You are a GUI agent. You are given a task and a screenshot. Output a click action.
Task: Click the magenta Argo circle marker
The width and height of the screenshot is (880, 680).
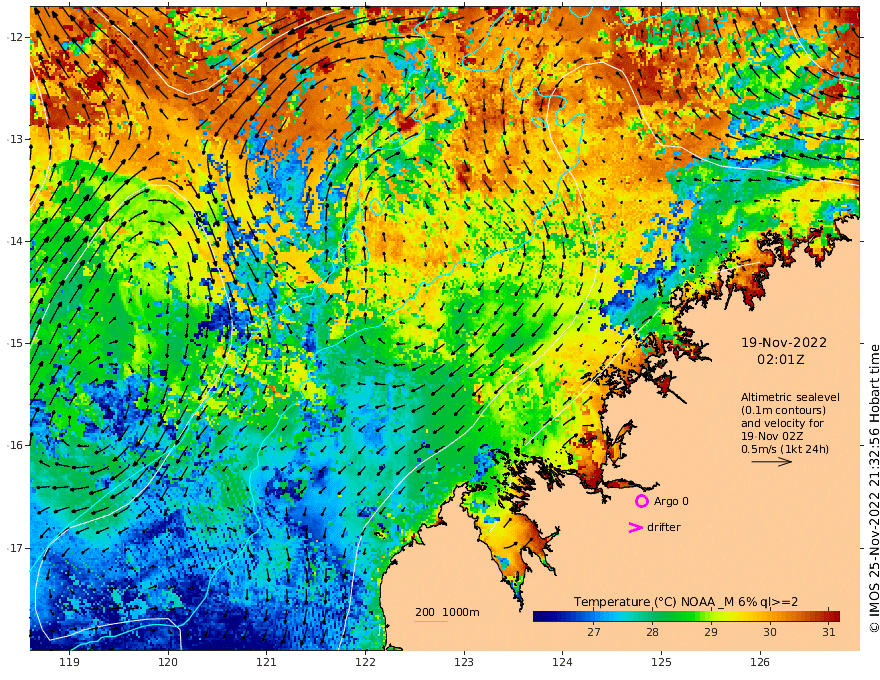(x=641, y=501)
